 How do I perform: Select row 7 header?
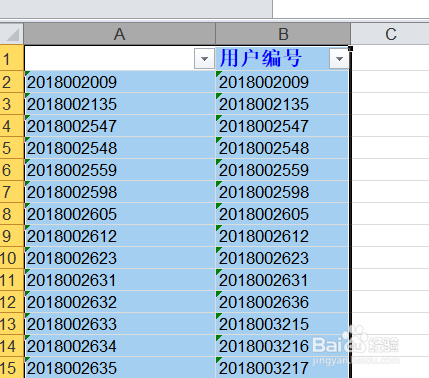click(12, 192)
